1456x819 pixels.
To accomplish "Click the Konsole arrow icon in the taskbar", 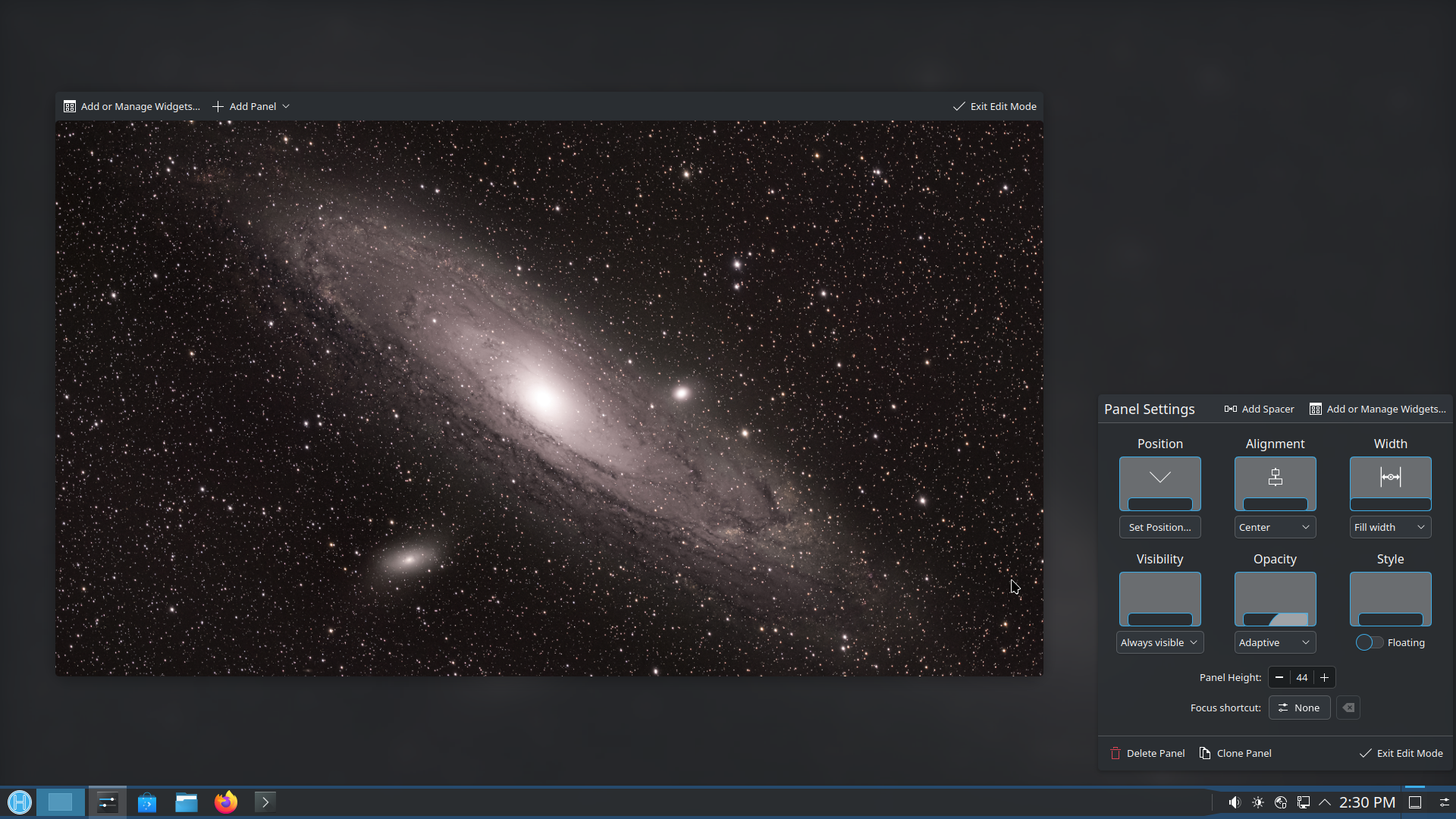I will click(x=265, y=802).
